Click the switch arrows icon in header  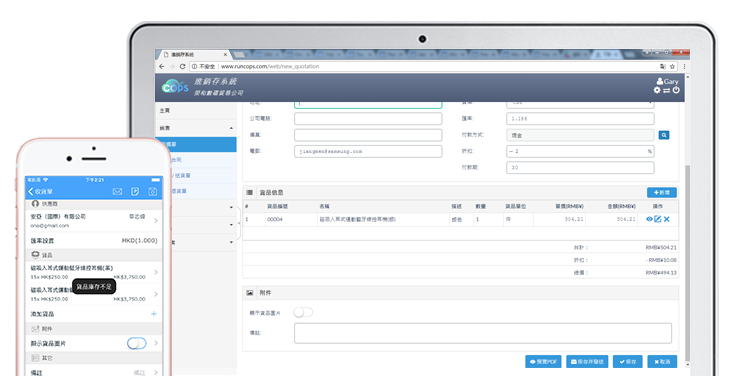(x=666, y=90)
